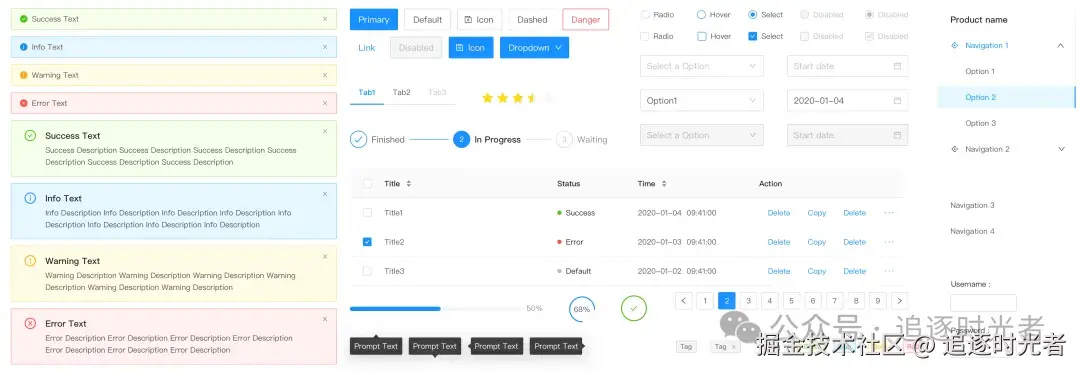1080x372 pixels.
Task: Click the 50% progress bar
Action: pos(436,309)
